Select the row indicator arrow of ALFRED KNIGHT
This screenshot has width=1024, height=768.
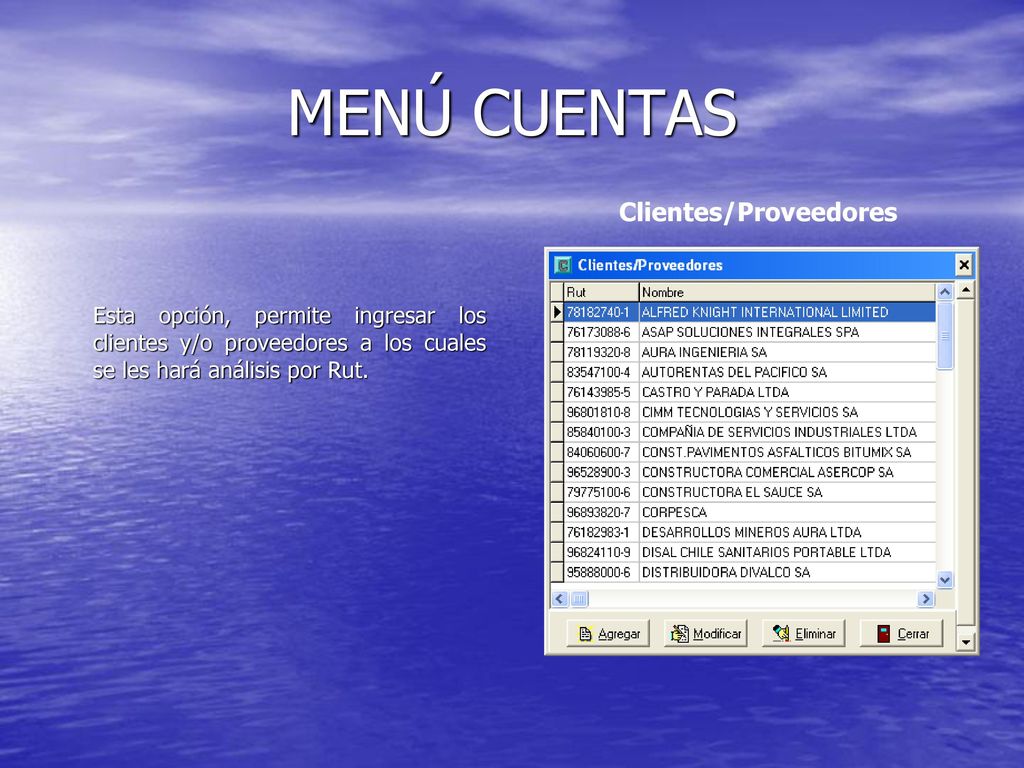click(557, 312)
